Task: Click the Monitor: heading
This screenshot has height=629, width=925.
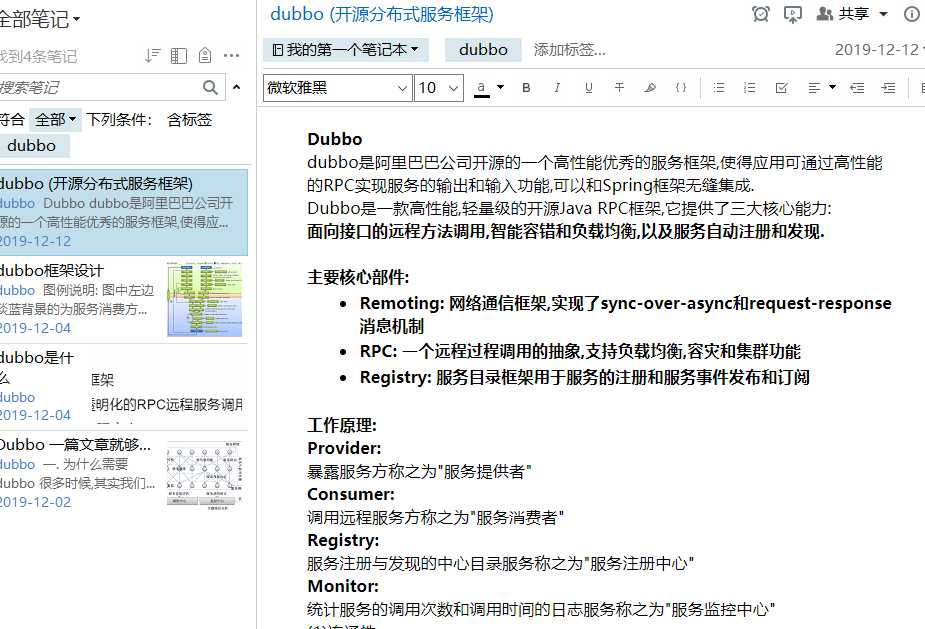Action: pyautogui.click(x=343, y=587)
